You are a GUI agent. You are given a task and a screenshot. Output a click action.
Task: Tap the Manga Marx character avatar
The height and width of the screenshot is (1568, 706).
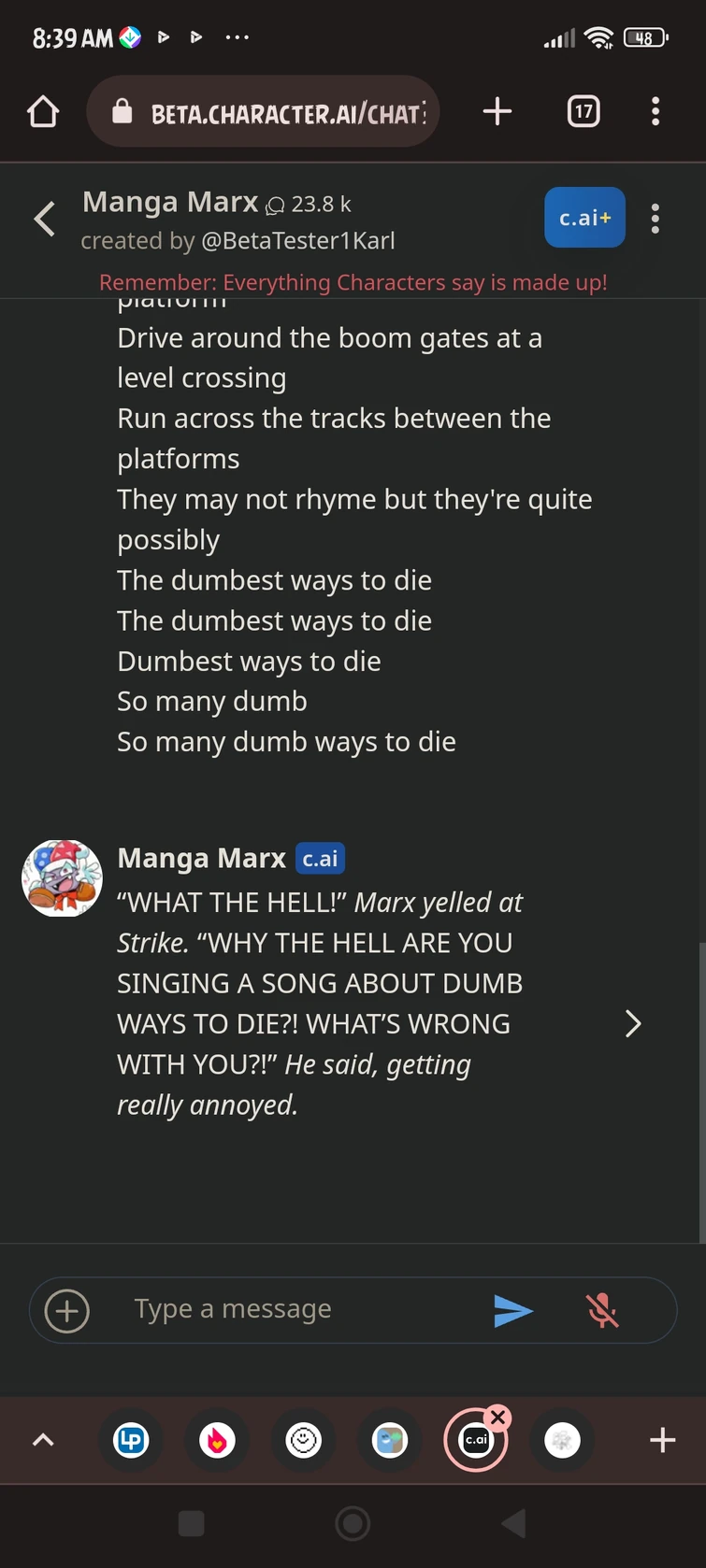tap(61, 877)
